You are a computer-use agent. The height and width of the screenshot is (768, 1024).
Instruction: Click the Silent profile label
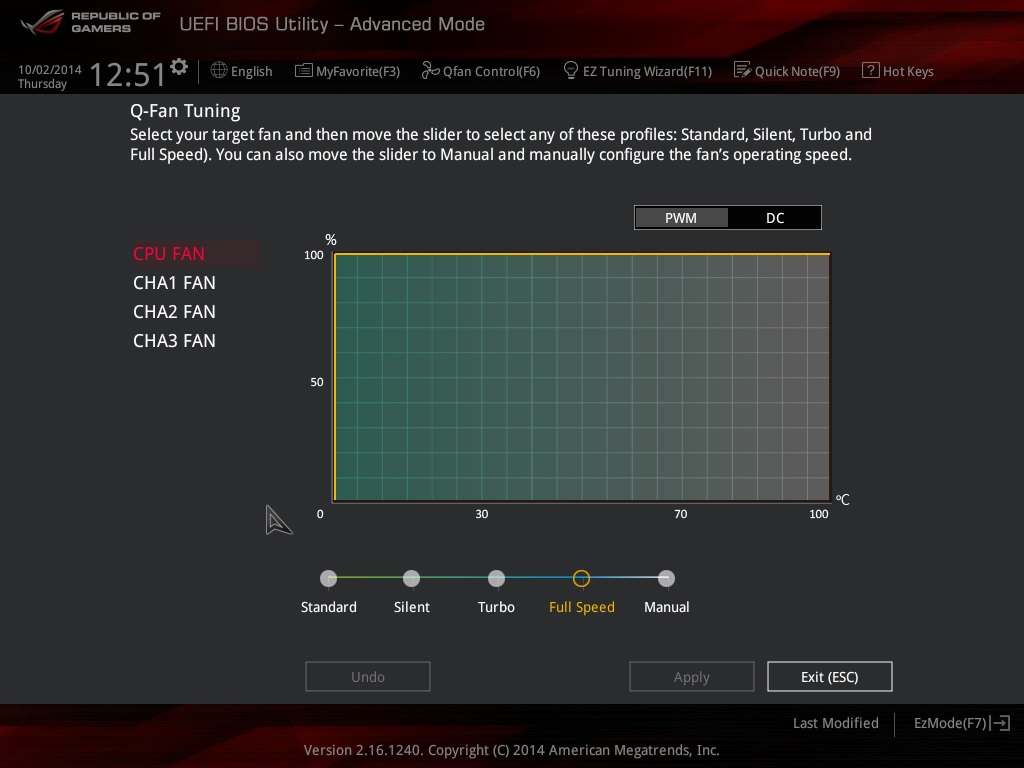pyautogui.click(x=411, y=607)
